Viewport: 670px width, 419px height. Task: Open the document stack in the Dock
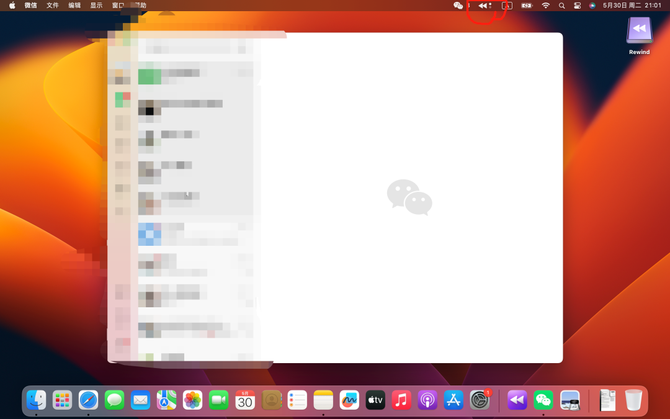607,400
